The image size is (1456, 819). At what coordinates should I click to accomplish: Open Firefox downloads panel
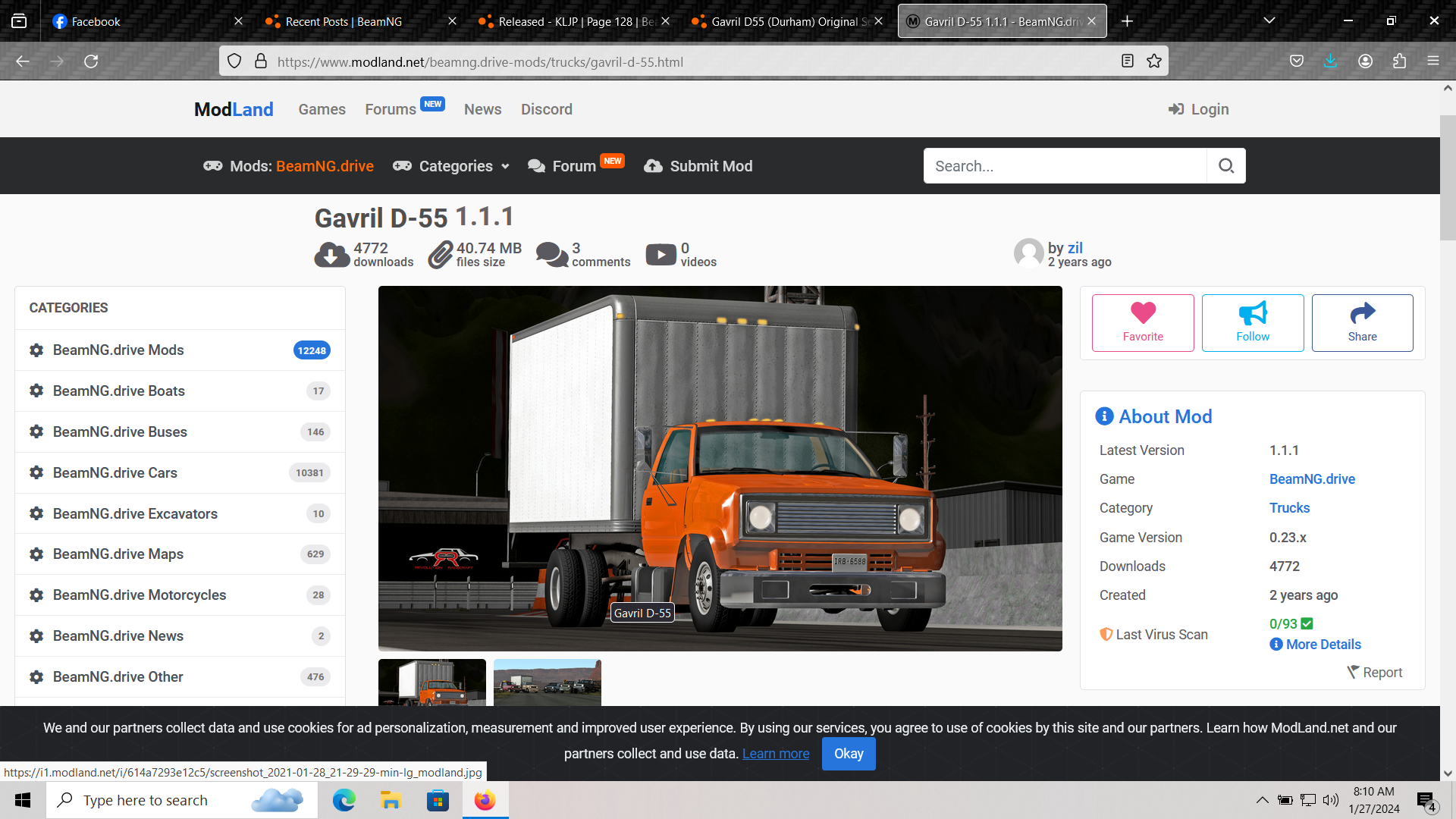tap(1331, 61)
